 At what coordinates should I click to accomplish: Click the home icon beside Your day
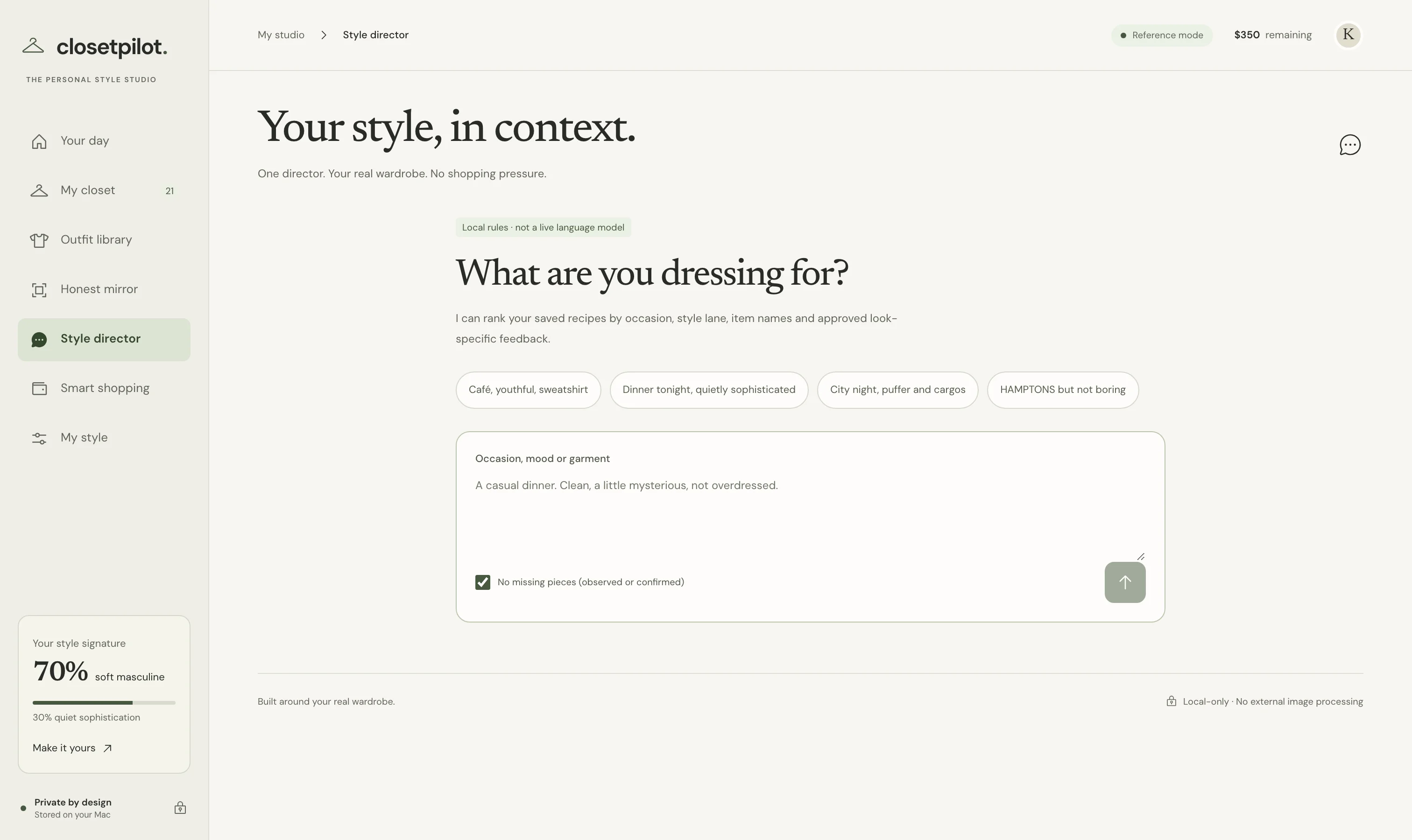pos(39,141)
